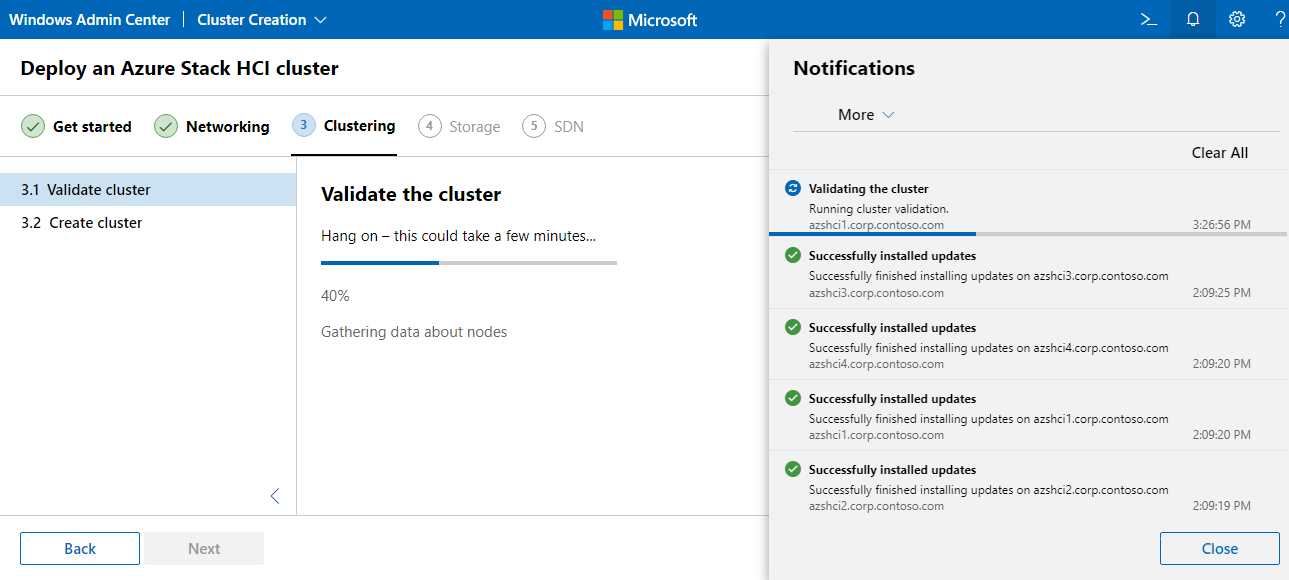The image size is (1289, 580).
Task: Click success icon for azshci3 update notification
Action: pyautogui.click(x=793, y=255)
